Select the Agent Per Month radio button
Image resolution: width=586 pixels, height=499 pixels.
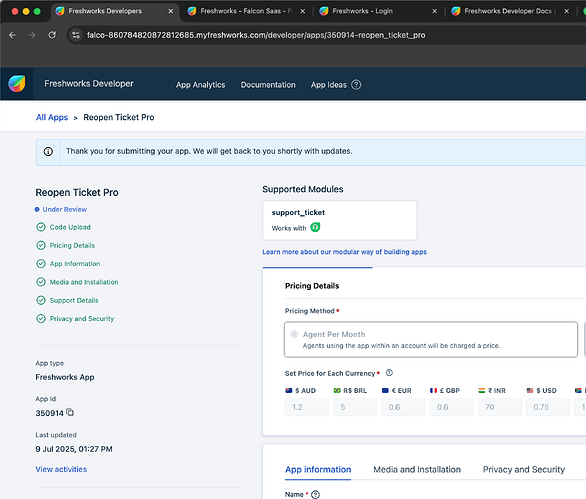tap(294, 334)
